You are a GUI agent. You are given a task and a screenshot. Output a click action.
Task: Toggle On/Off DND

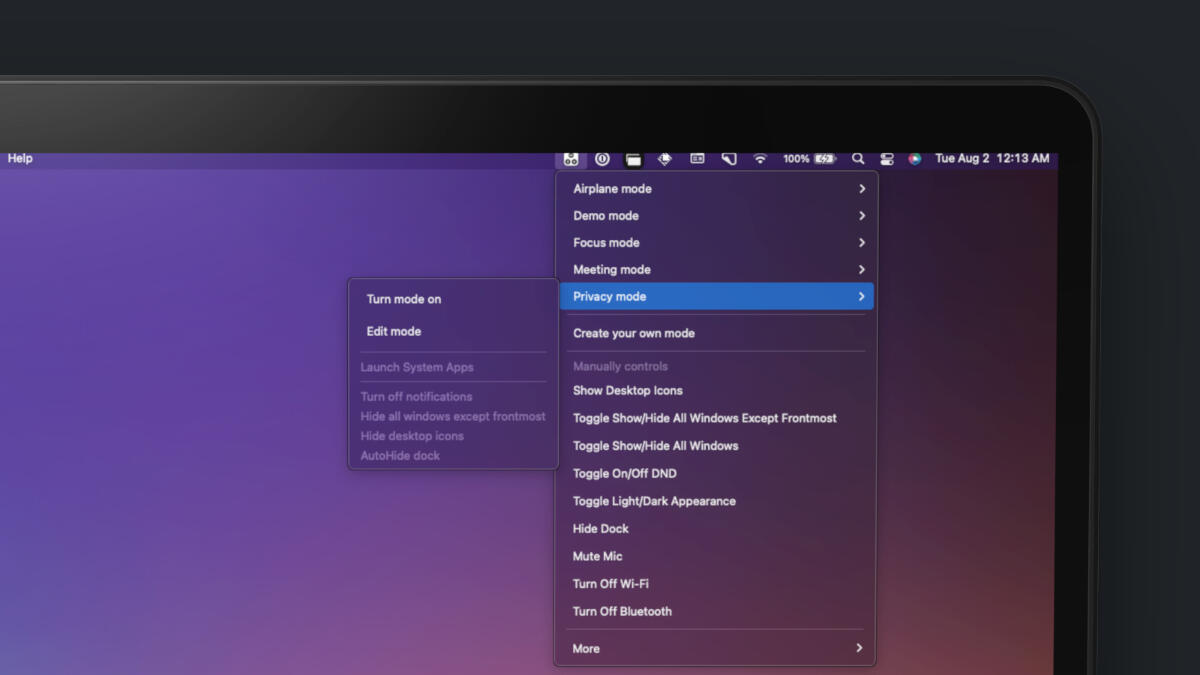[x=624, y=474]
